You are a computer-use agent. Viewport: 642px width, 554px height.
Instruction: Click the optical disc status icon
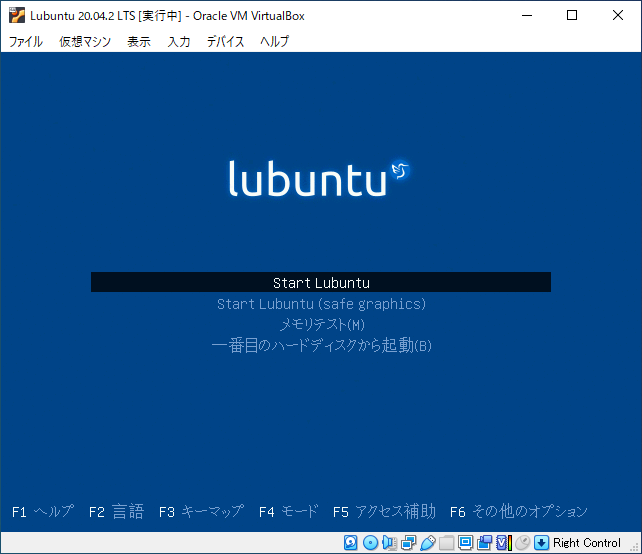pyautogui.click(x=371, y=543)
